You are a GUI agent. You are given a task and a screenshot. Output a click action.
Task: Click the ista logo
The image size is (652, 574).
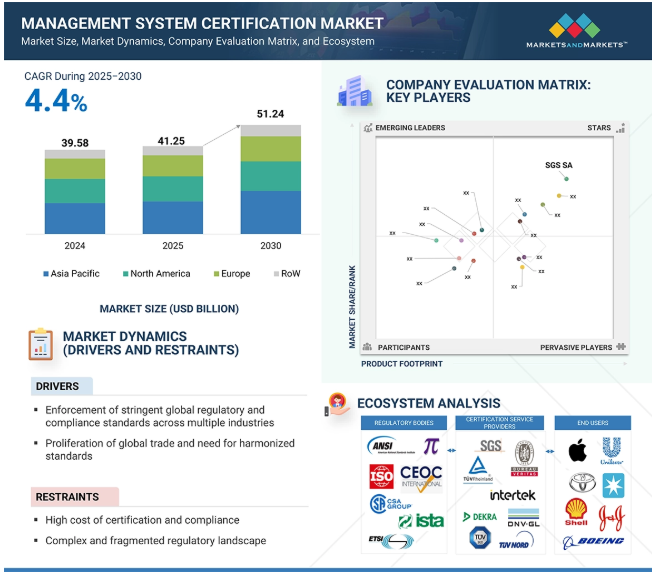pyautogui.click(x=421, y=521)
